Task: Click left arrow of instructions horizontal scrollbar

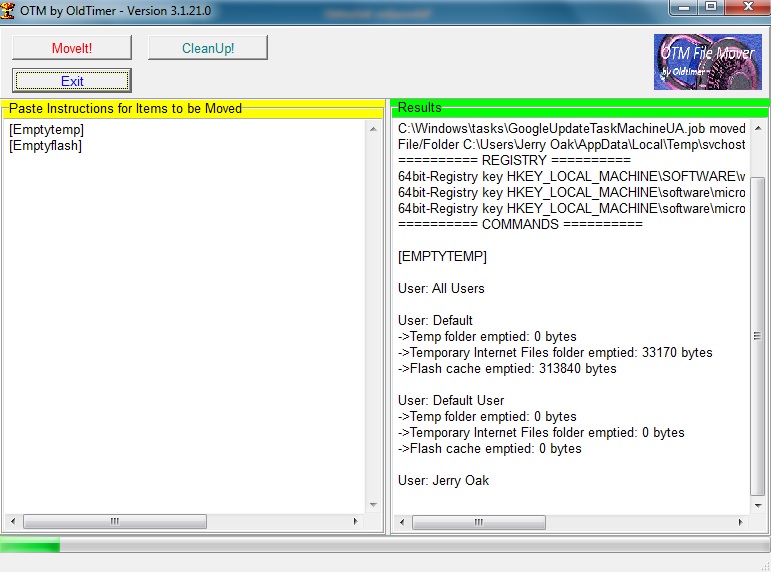Action: click(x=13, y=522)
